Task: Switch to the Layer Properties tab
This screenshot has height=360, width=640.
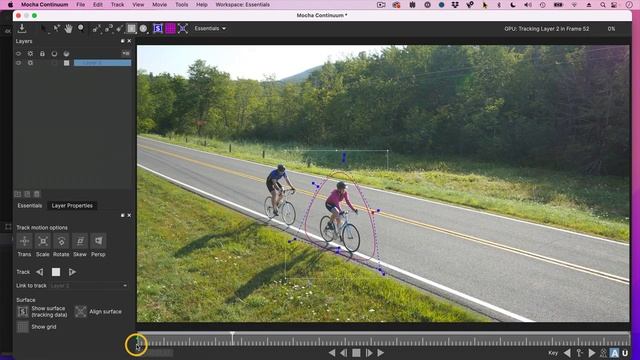Action: point(72,205)
